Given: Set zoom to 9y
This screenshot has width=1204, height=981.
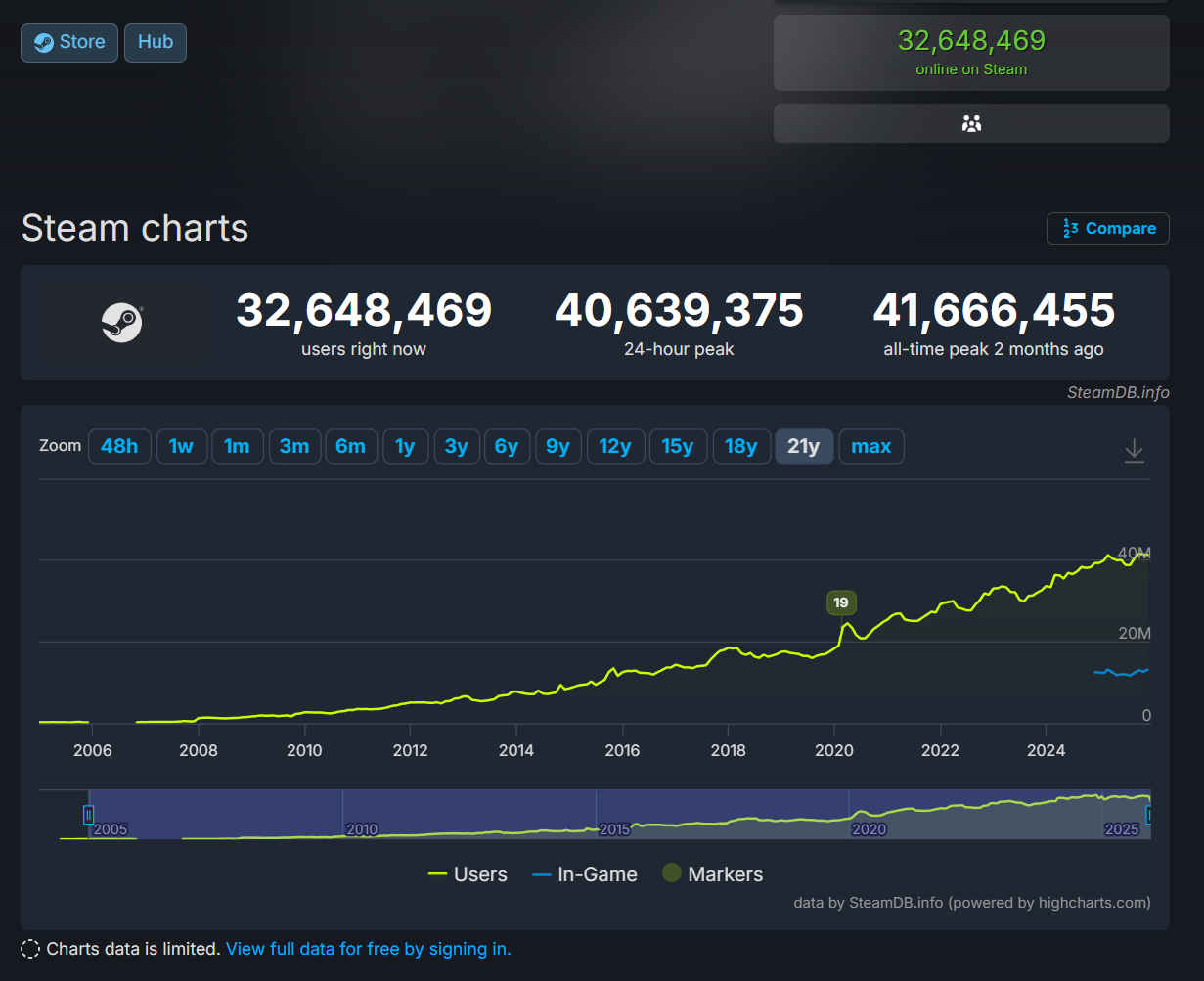Looking at the screenshot, I should coord(558,446).
